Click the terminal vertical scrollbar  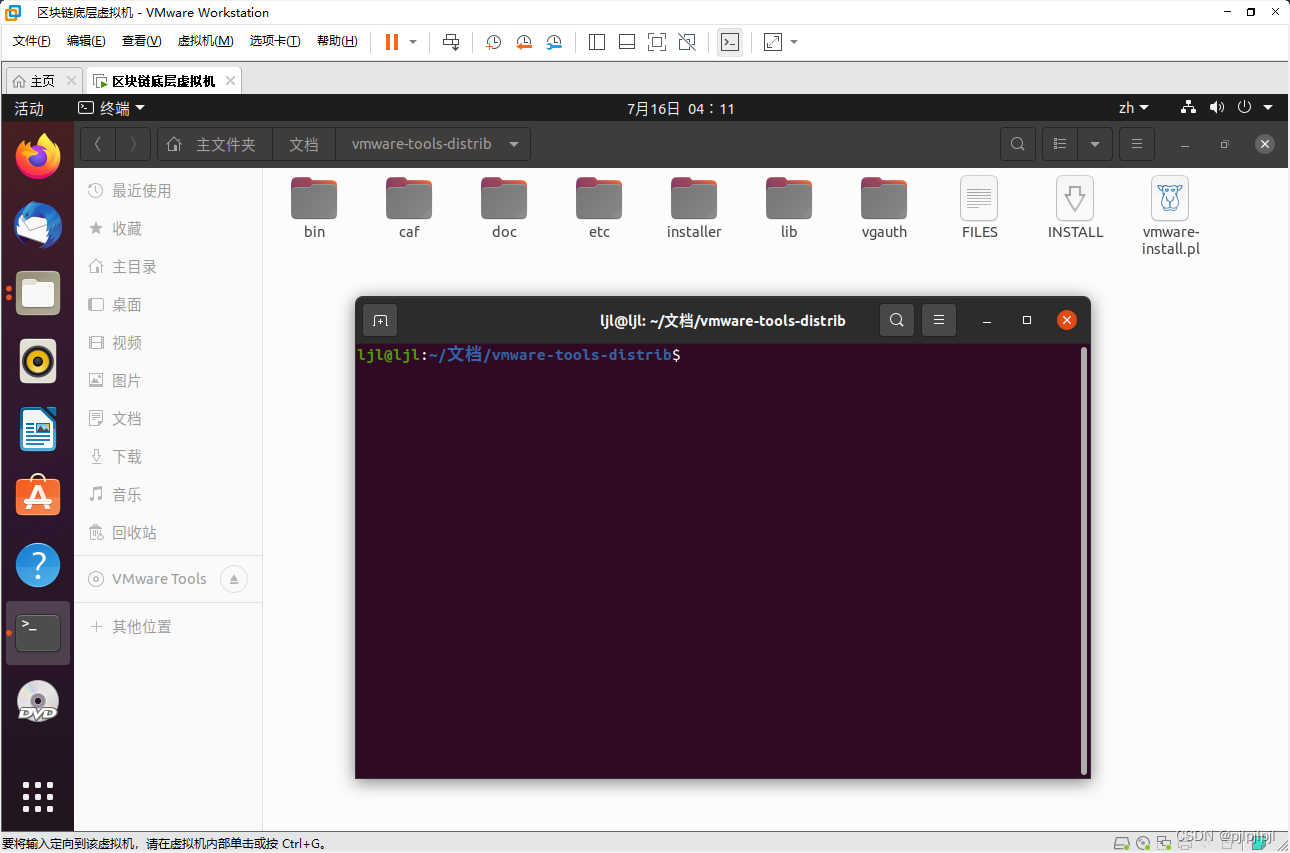pos(1084,560)
